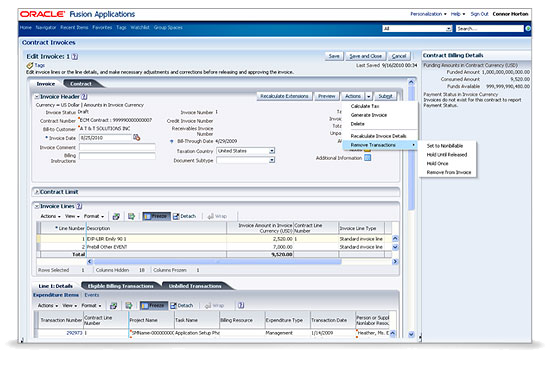This screenshot has width=550, height=367.
Task: Detach the Expenditure Items table
Action: [182, 306]
